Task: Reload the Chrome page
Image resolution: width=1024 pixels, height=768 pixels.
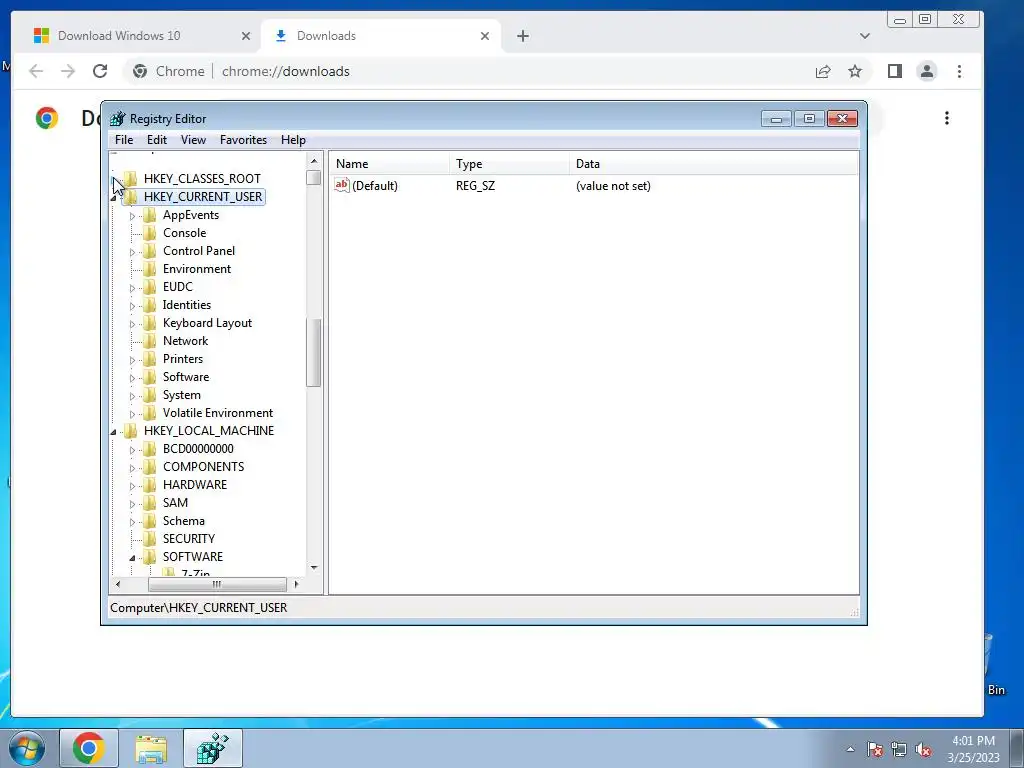Action: coord(100,71)
